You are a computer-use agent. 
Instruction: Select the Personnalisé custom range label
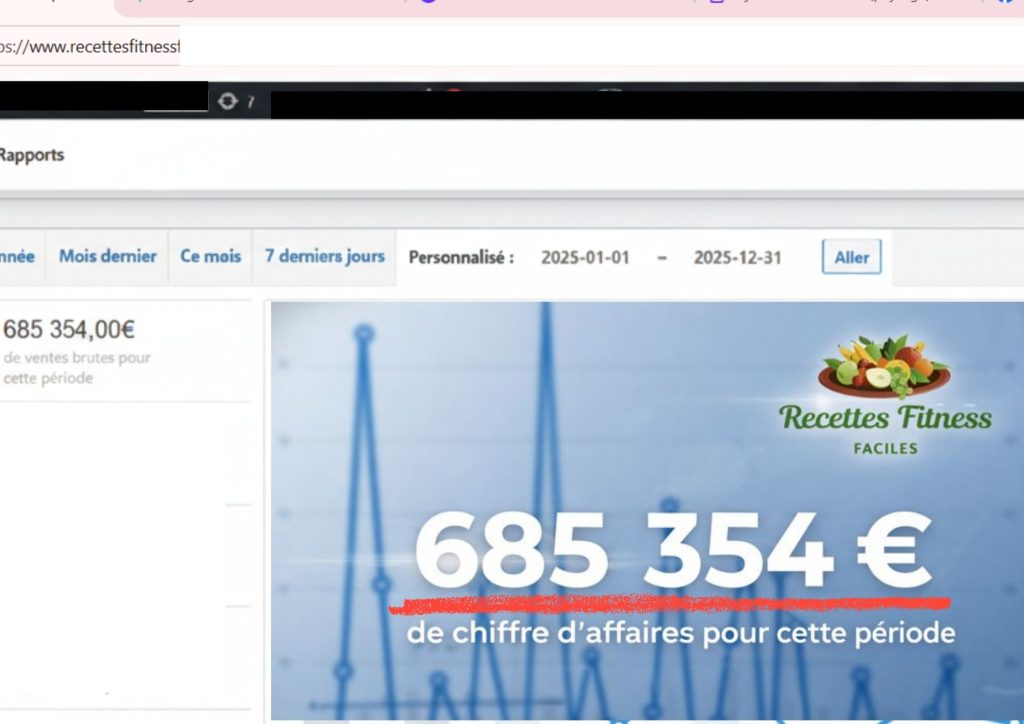[461, 257]
